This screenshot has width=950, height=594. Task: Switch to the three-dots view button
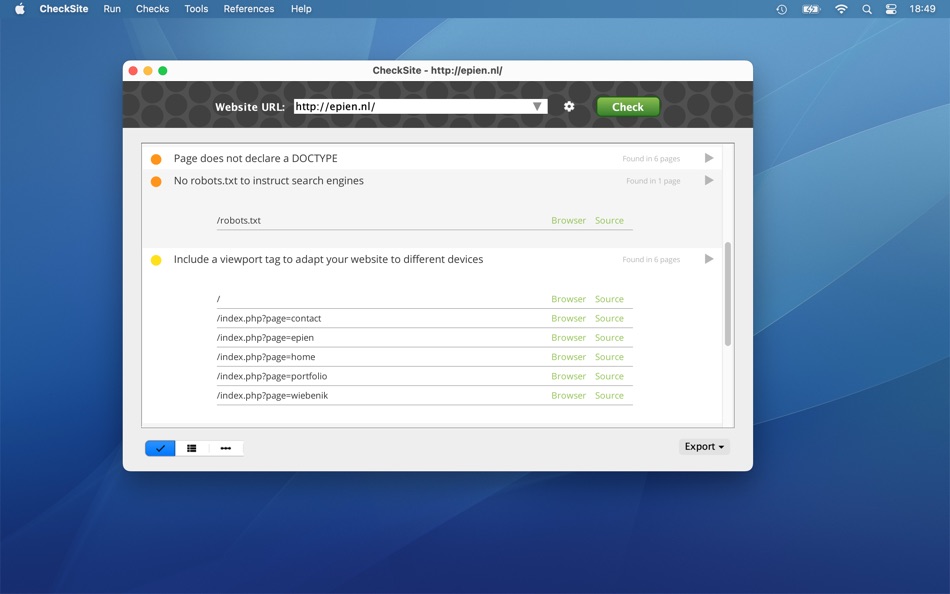pos(226,448)
